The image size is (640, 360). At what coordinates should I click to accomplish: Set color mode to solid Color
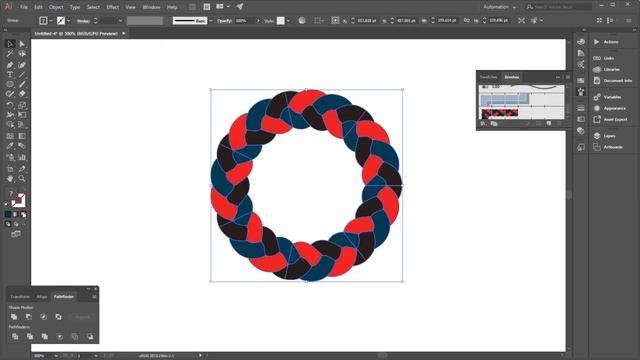click(8, 214)
